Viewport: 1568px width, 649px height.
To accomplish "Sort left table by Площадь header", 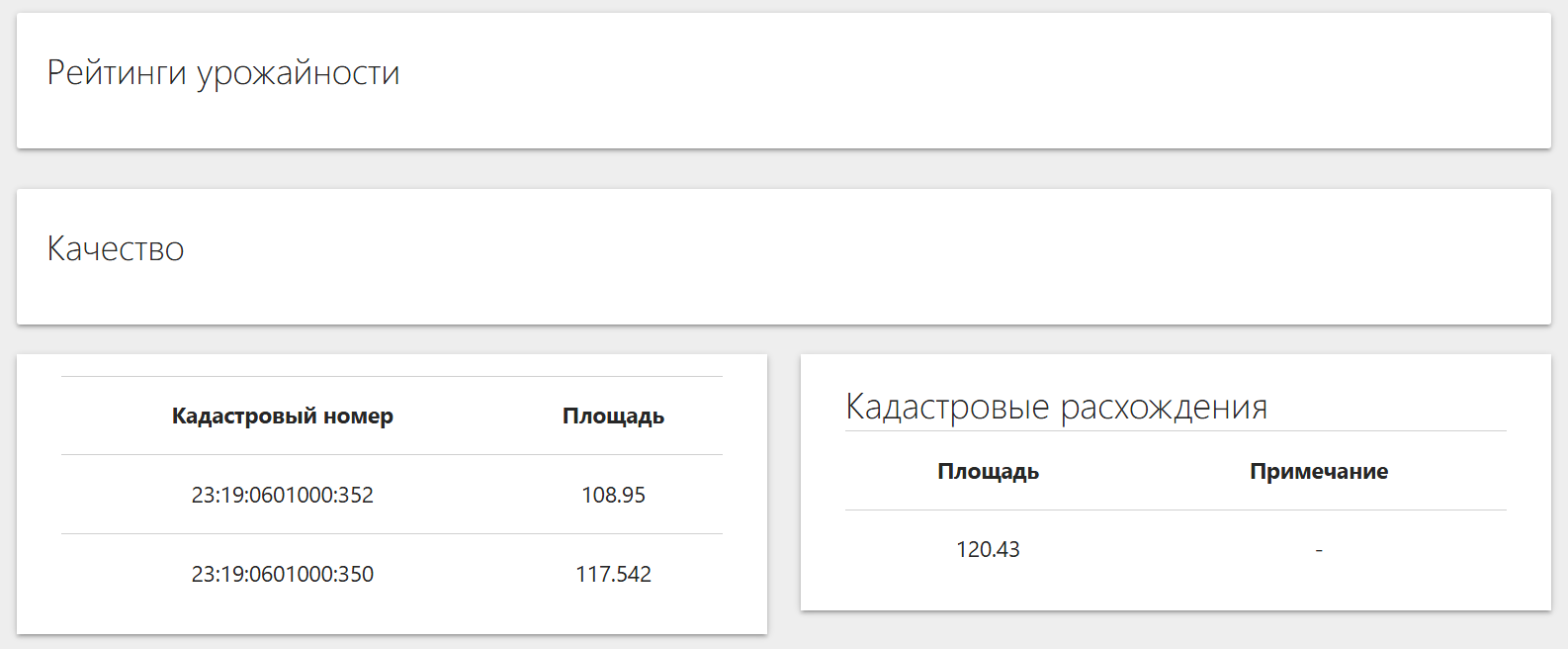I will coord(613,417).
